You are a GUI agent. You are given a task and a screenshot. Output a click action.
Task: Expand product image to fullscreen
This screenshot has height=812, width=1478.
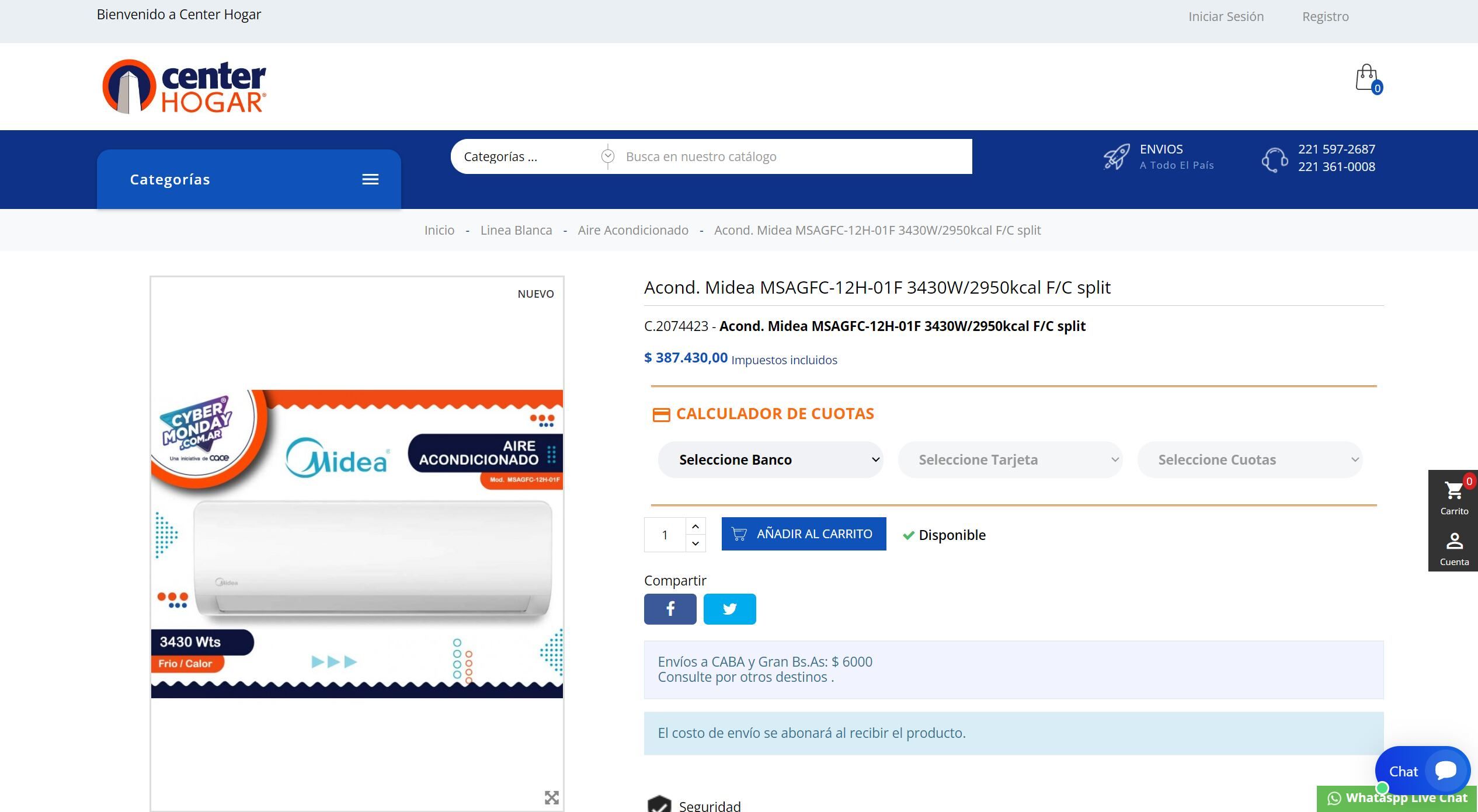[x=551, y=797]
